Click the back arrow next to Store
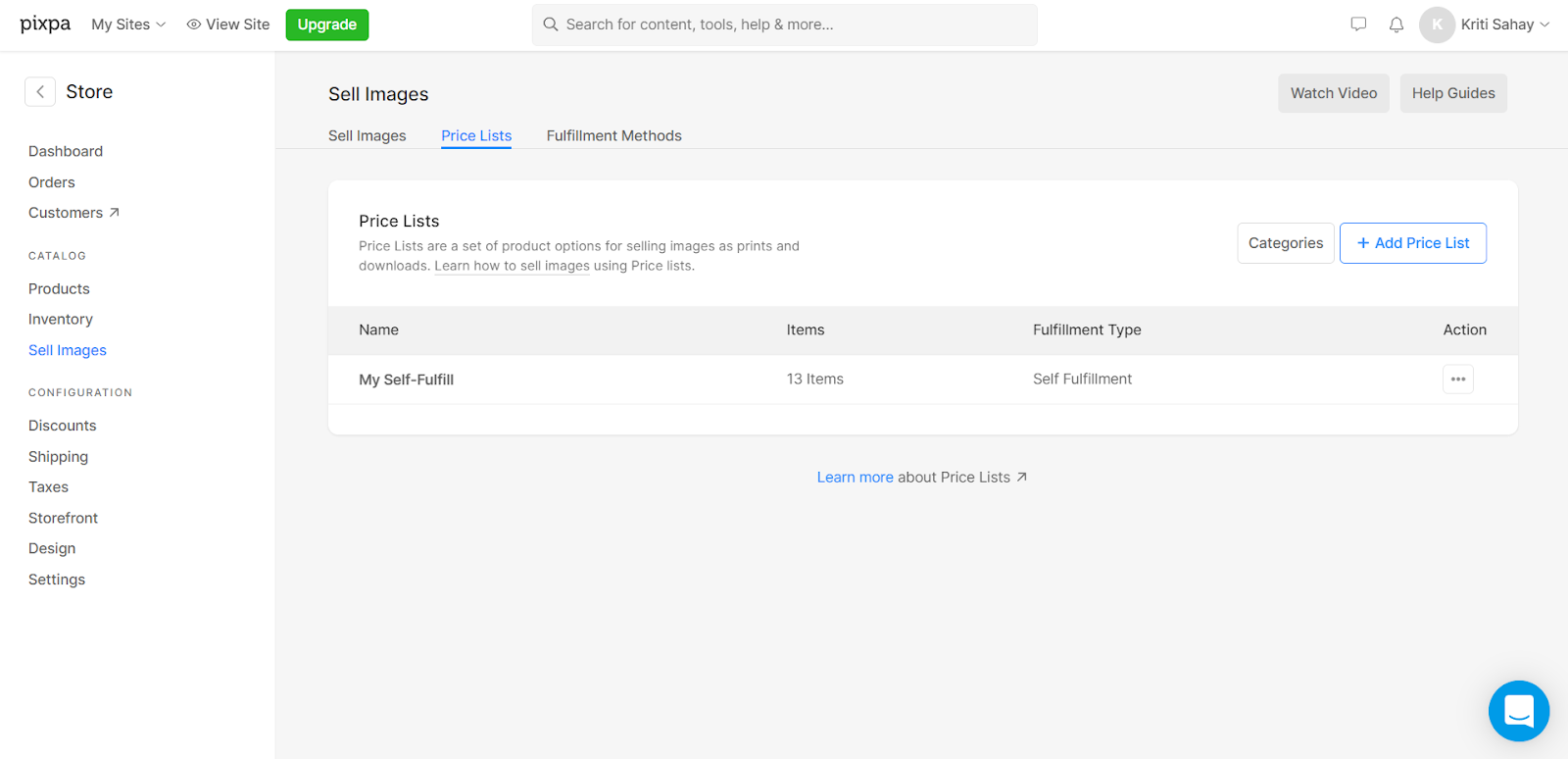The width and height of the screenshot is (1568, 759). (x=40, y=92)
